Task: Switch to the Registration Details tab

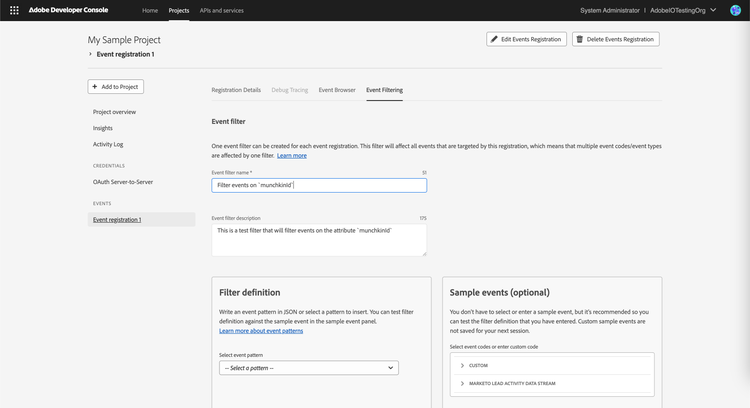Action: click(x=236, y=90)
